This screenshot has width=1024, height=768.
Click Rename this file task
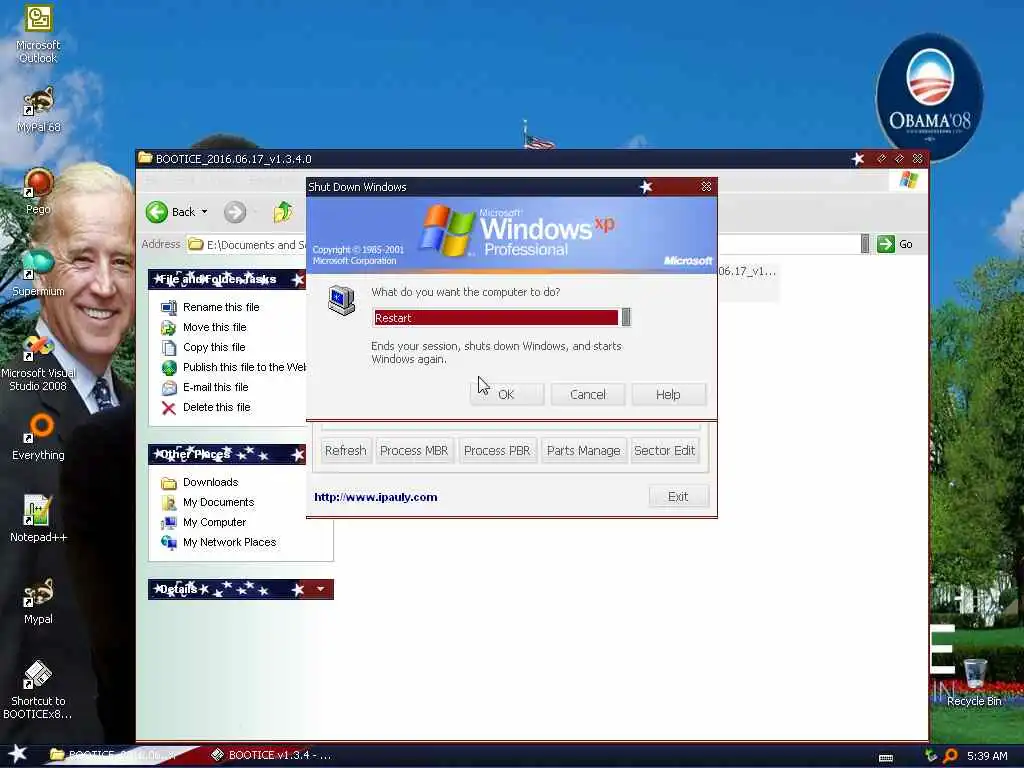click(x=221, y=307)
